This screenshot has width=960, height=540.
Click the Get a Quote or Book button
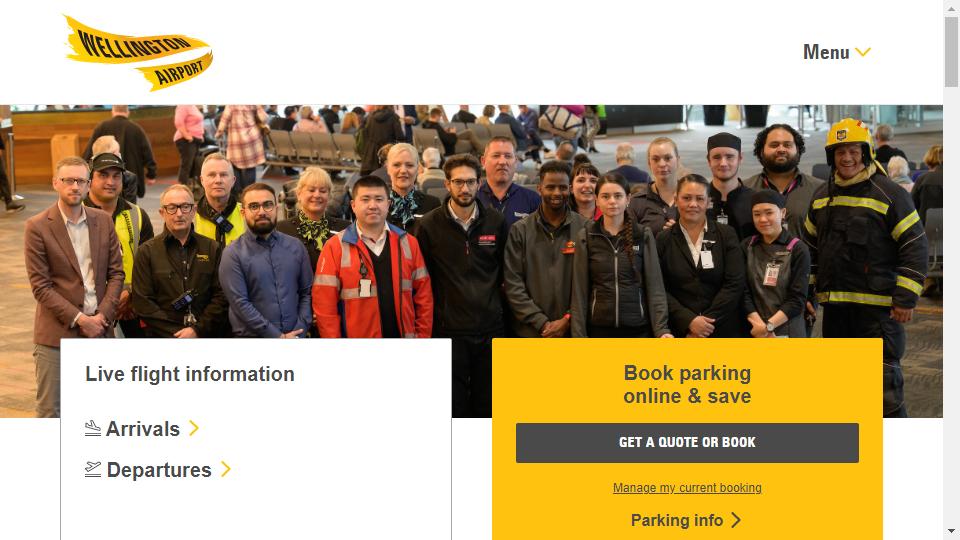click(687, 443)
